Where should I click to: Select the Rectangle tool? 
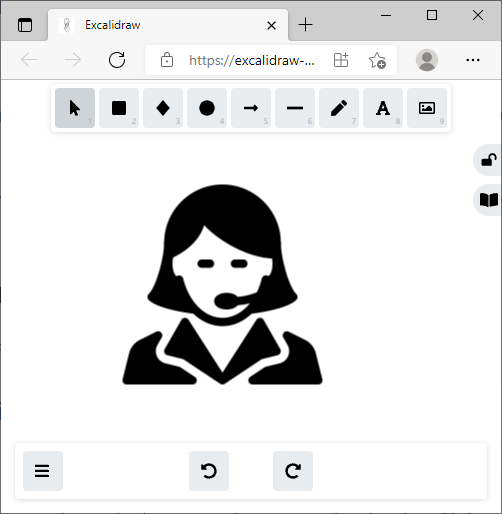pyautogui.click(x=119, y=108)
